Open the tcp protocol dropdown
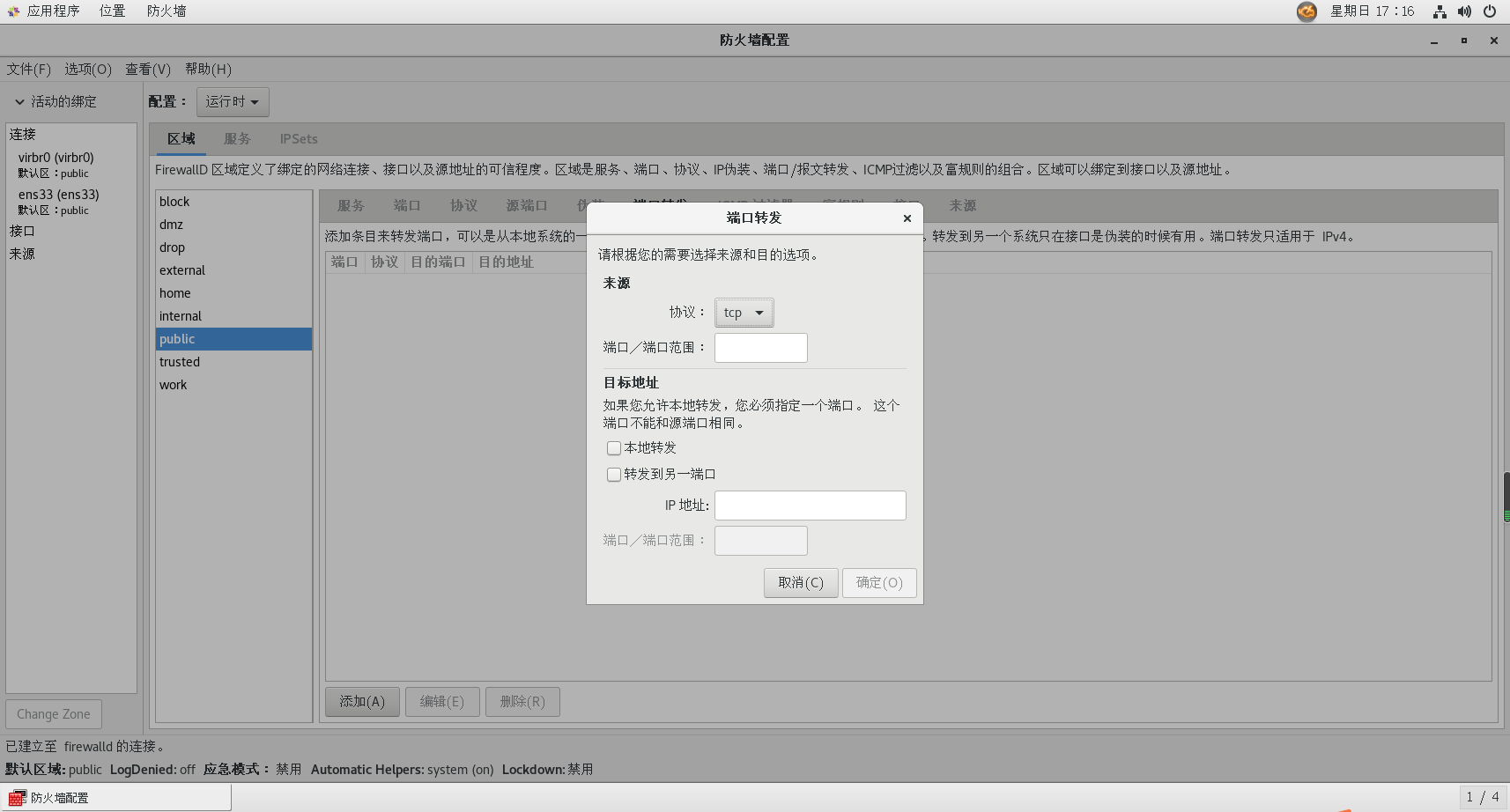The height and width of the screenshot is (812, 1510). coord(744,313)
